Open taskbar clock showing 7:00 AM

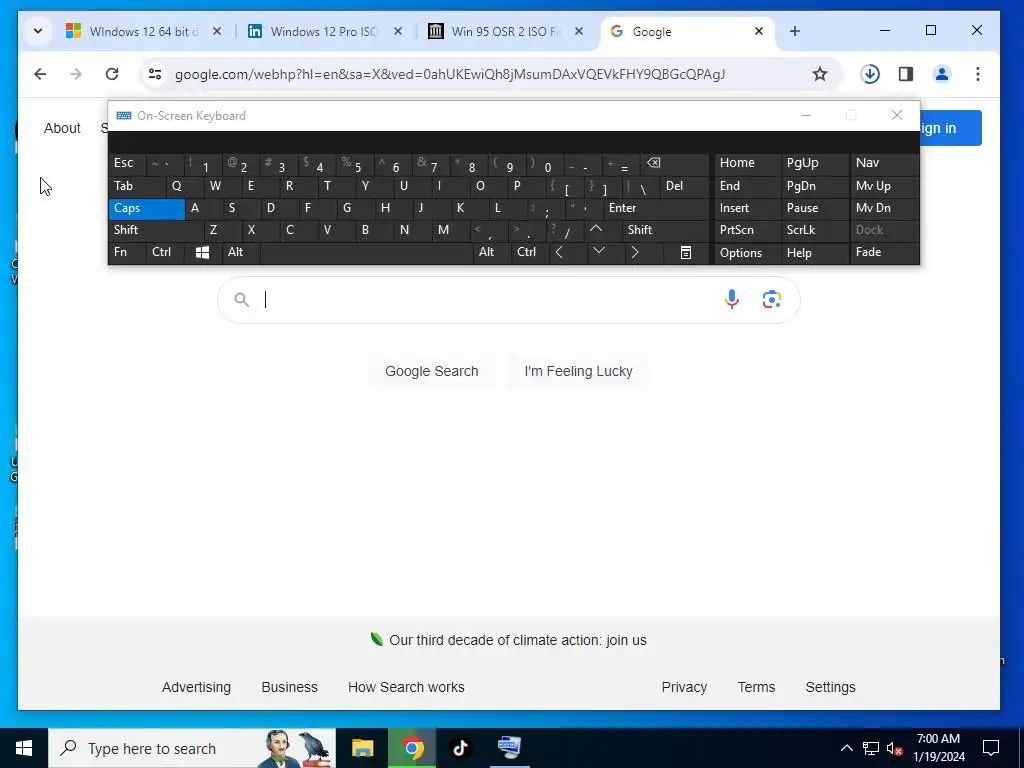(x=938, y=748)
